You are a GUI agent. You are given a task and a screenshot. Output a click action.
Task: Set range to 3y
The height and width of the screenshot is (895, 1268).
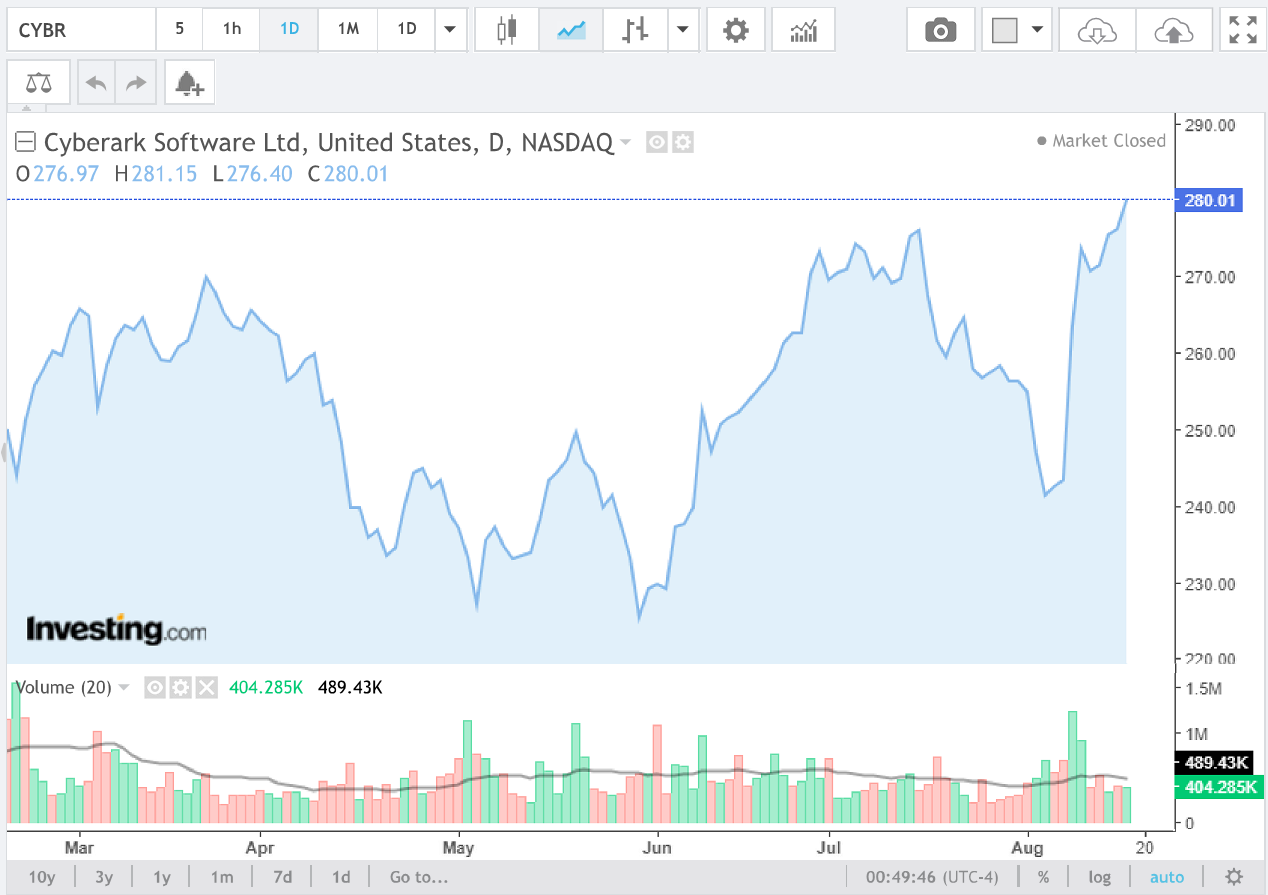click(104, 877)
